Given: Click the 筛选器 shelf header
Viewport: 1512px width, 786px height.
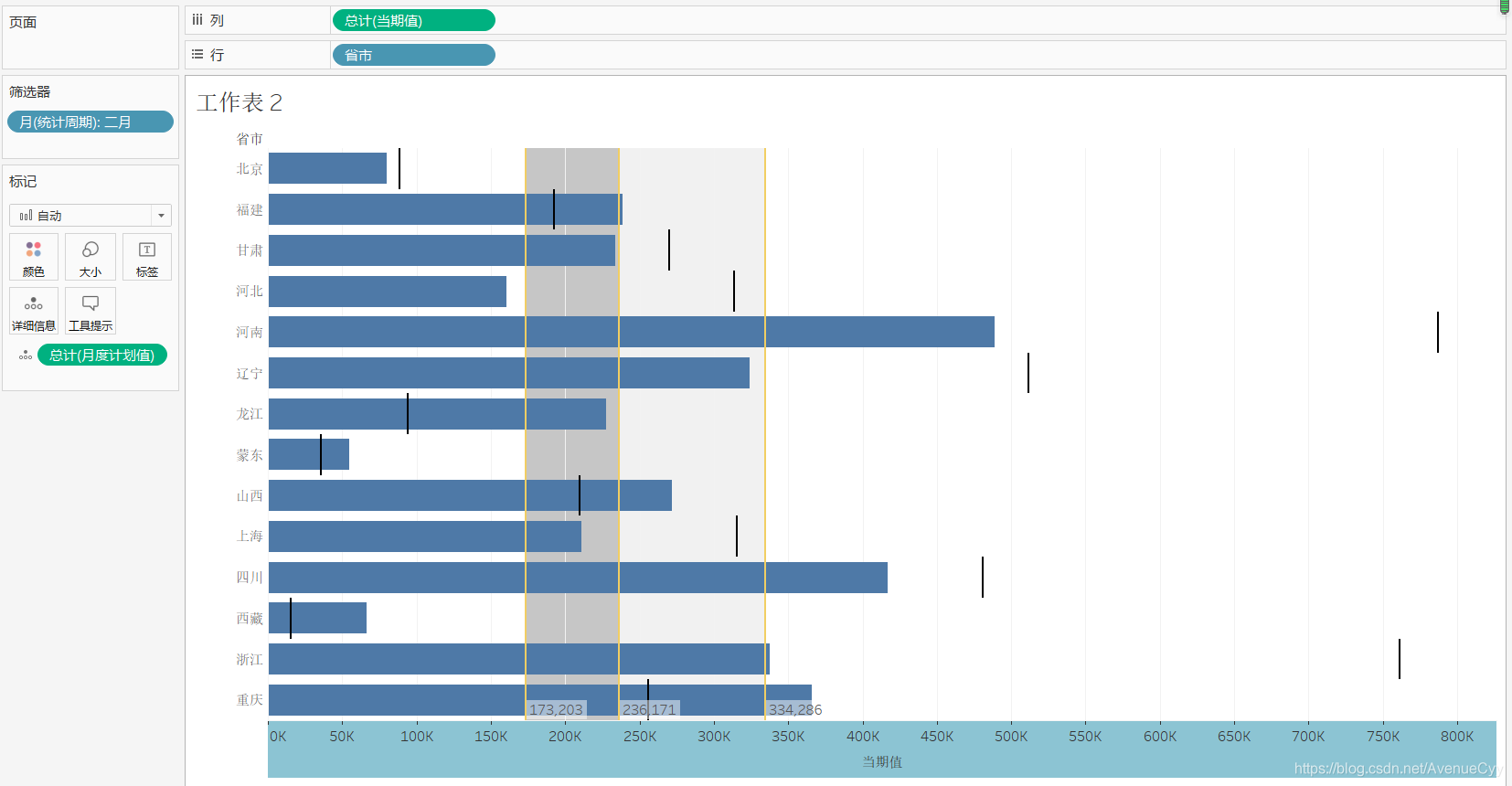Looking at the screenshot, I should pyautogui.click(x=30, y=92).
